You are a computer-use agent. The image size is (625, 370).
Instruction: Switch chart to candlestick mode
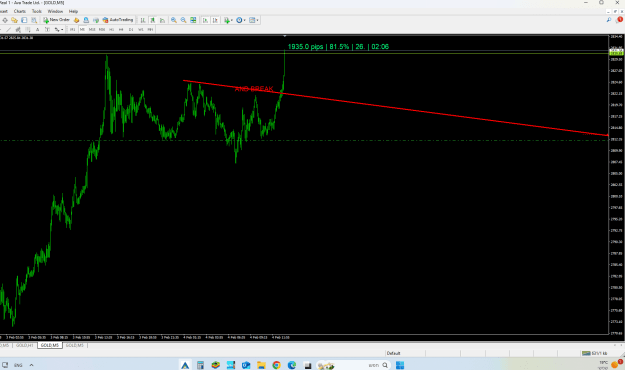click(x=153, y=20)
